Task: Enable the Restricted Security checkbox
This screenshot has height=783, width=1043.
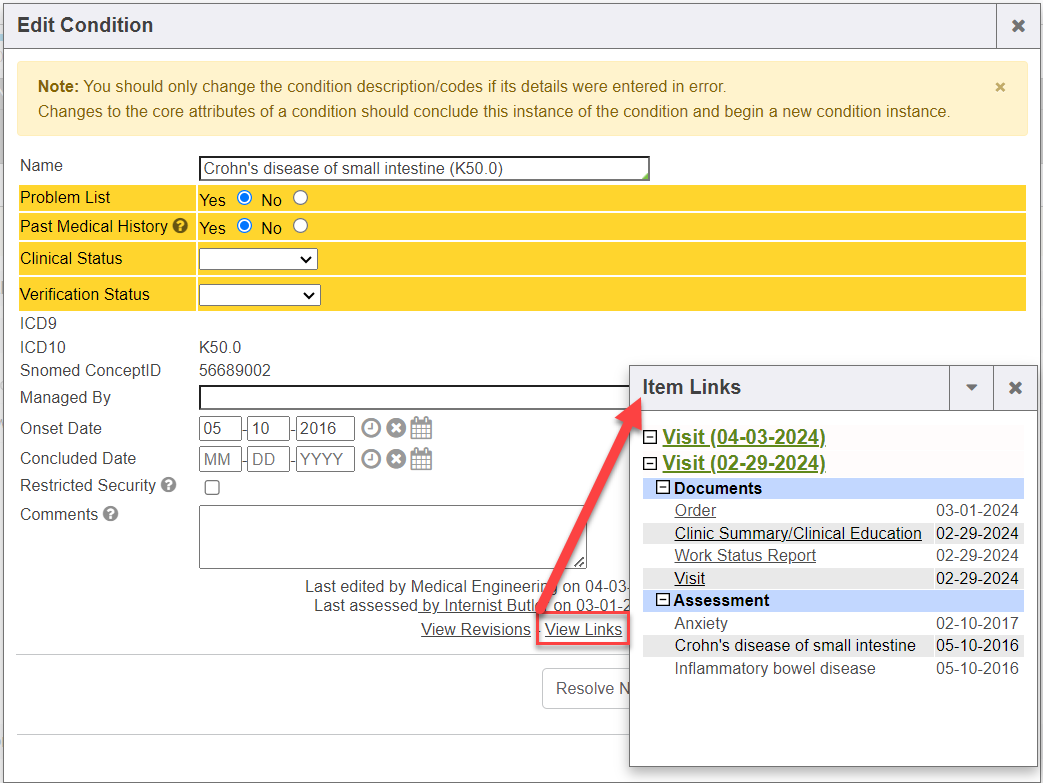Action: point(212,488)
